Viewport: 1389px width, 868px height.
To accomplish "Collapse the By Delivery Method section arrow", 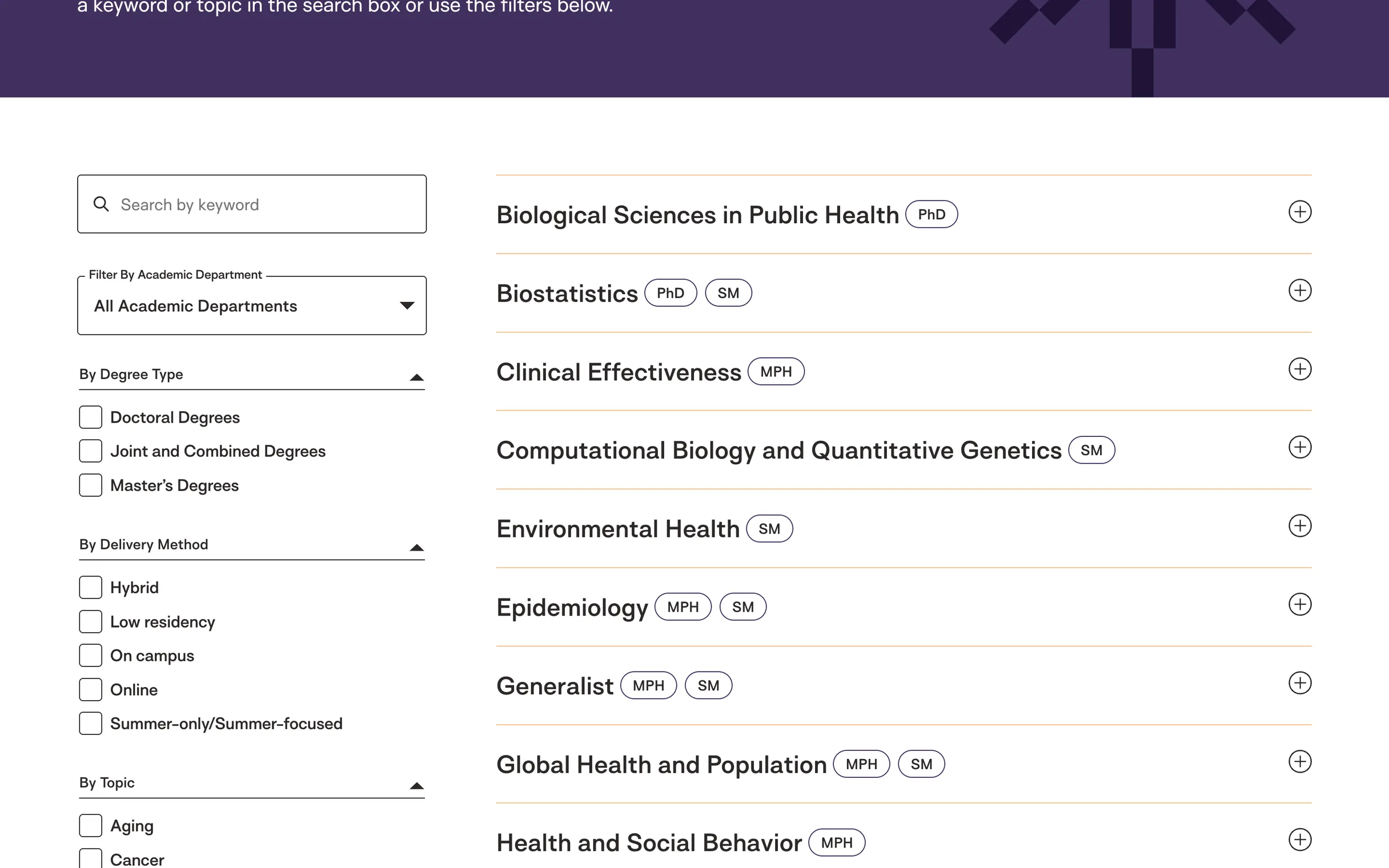I will click(x=417, y=548).
